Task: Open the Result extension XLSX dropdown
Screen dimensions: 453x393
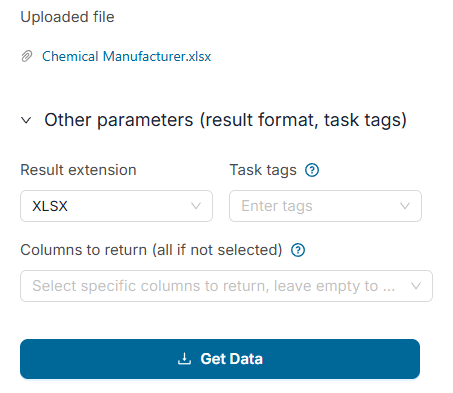Action: pos(116,206)
